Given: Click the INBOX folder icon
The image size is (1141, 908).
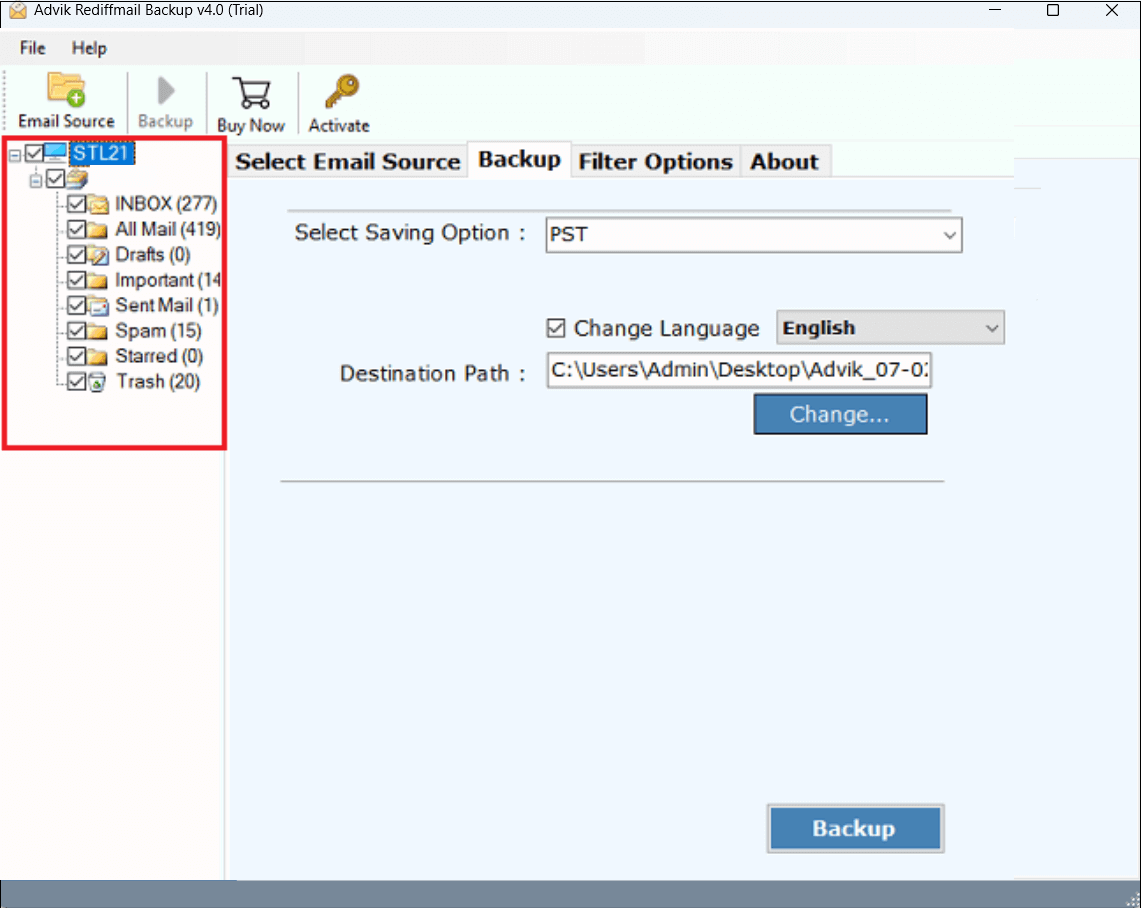Looking at the screenshot, I should click(x=98, y=204).
